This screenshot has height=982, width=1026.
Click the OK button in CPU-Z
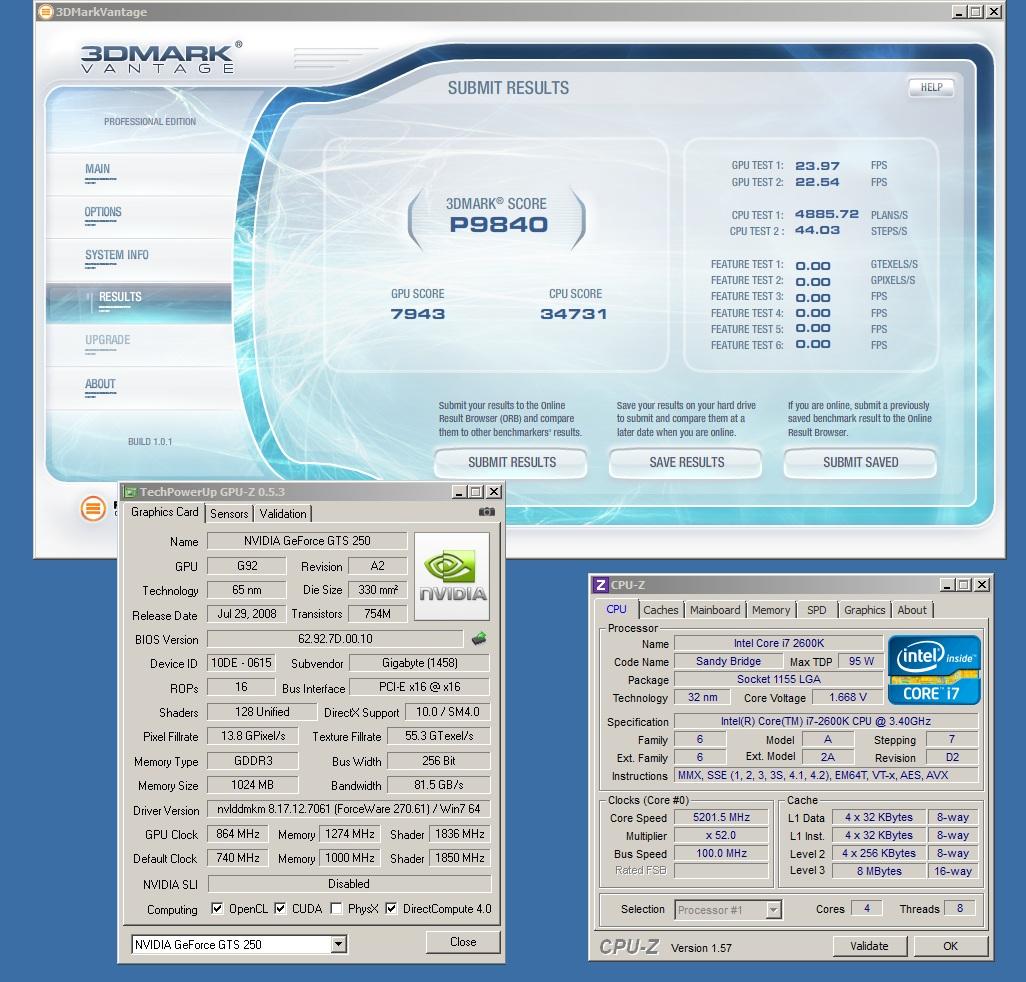tap(950, 946)
